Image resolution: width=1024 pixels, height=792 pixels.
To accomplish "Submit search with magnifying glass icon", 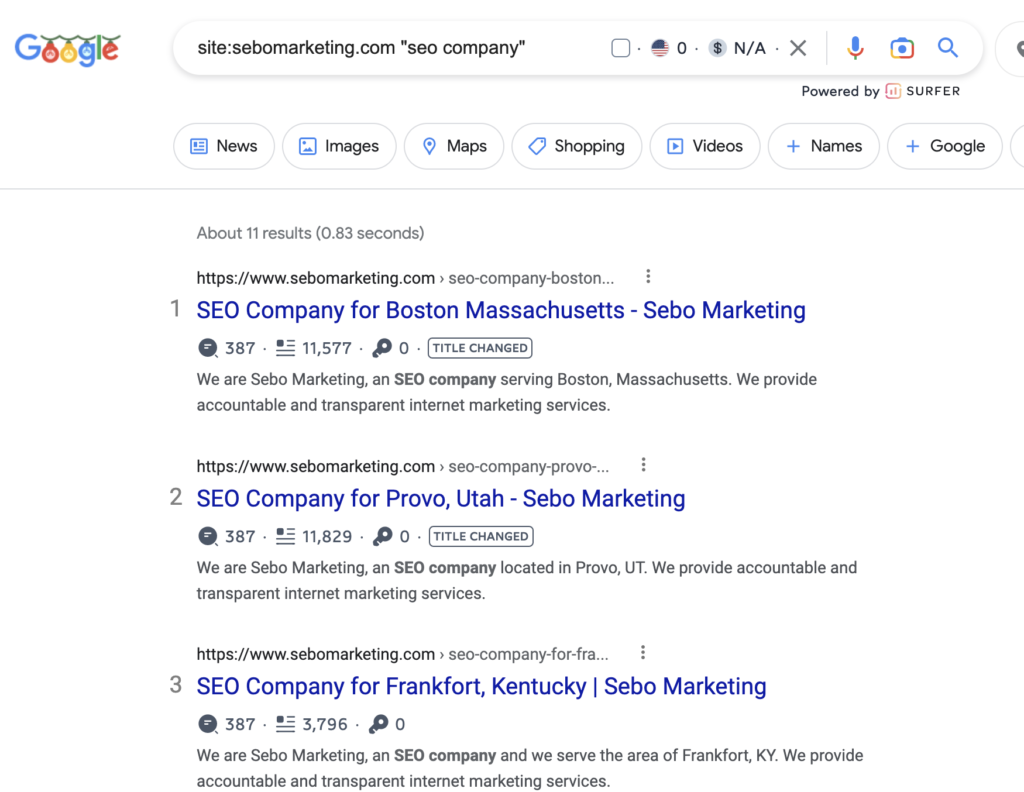I will pos(948,48).
